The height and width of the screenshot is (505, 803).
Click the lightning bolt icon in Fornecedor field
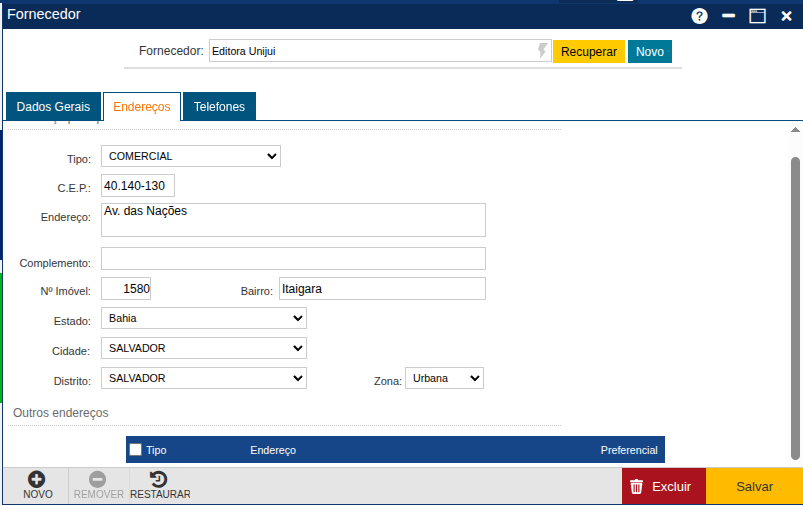(x=542, y=51)
